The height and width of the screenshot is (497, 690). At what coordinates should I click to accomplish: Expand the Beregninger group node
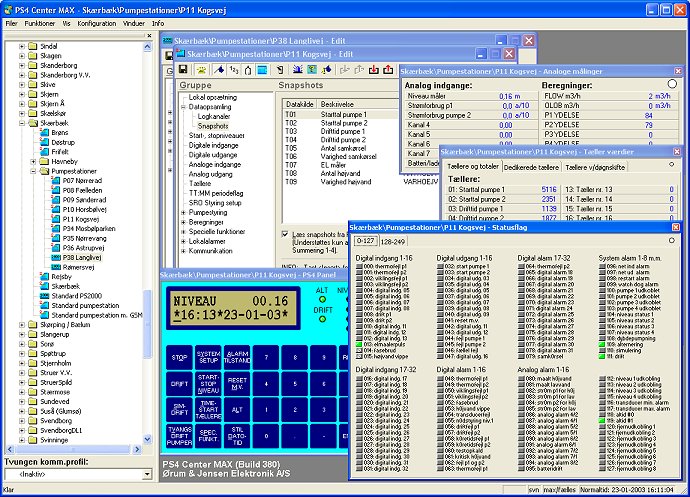184,222
